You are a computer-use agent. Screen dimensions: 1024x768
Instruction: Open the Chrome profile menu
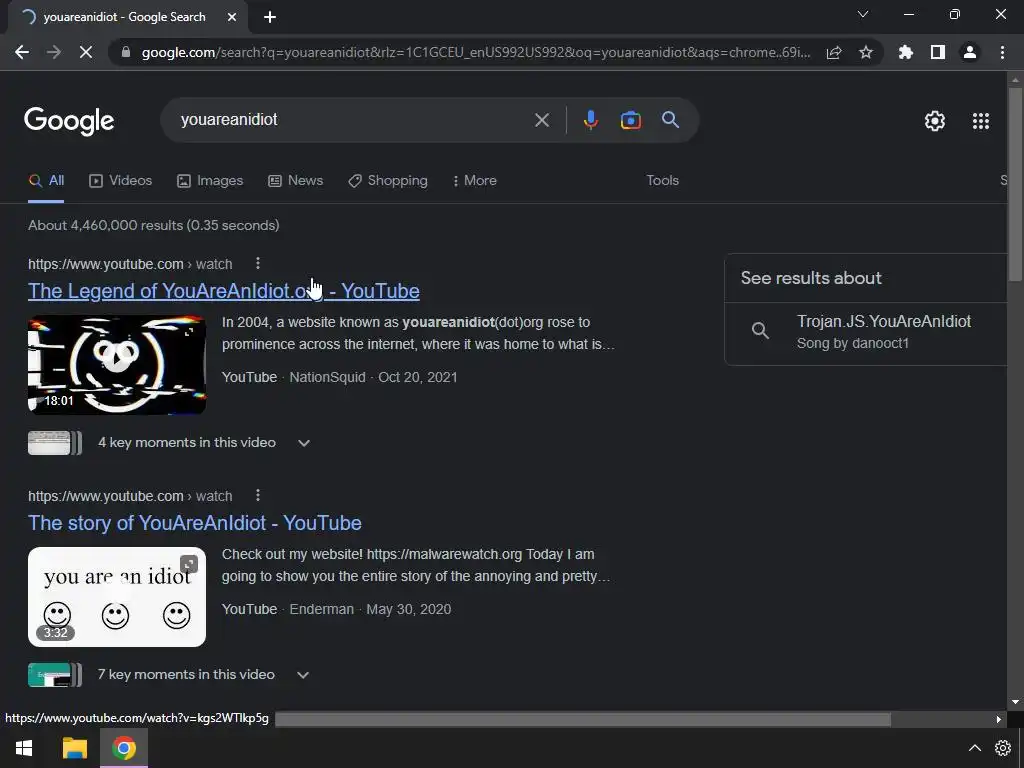tap(970, 52)
